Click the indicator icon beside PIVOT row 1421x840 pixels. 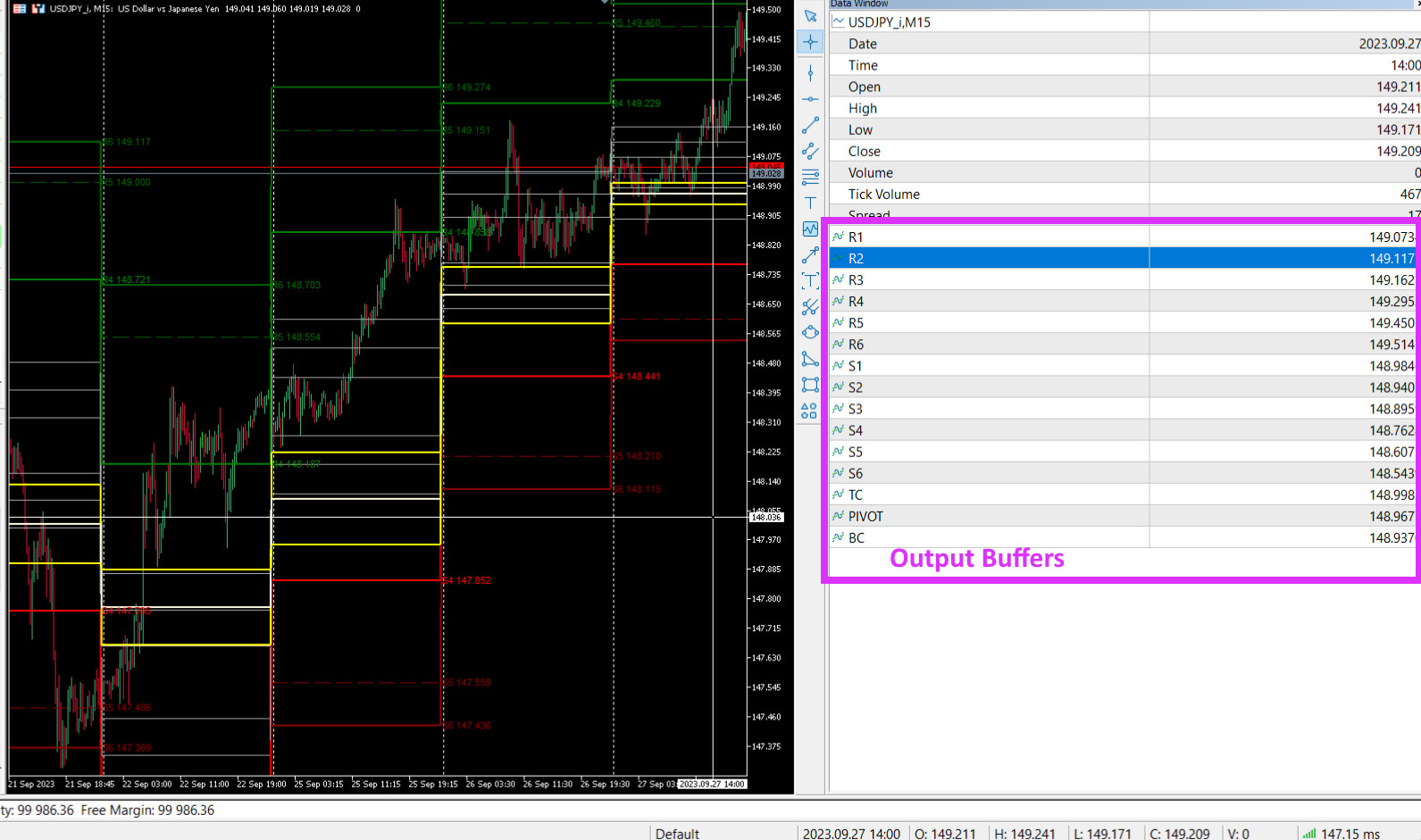pyautogui.click(x=838, y=516)
